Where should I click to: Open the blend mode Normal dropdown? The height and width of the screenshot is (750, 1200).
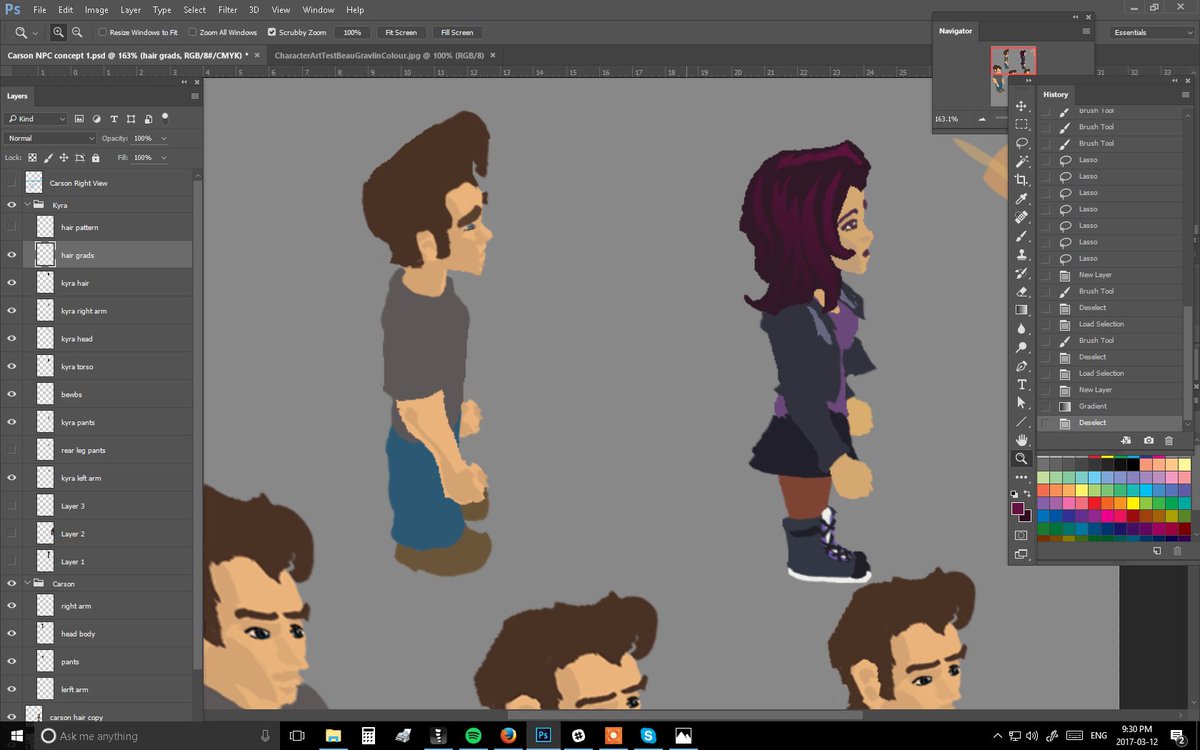point(50,138)
